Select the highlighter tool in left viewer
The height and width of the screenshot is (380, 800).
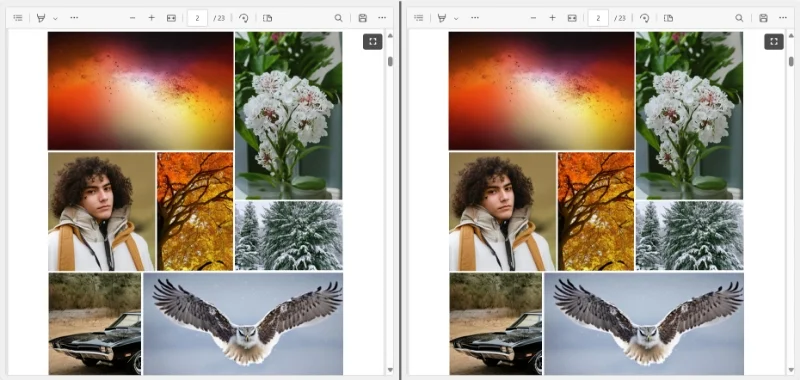pos(41,18)
